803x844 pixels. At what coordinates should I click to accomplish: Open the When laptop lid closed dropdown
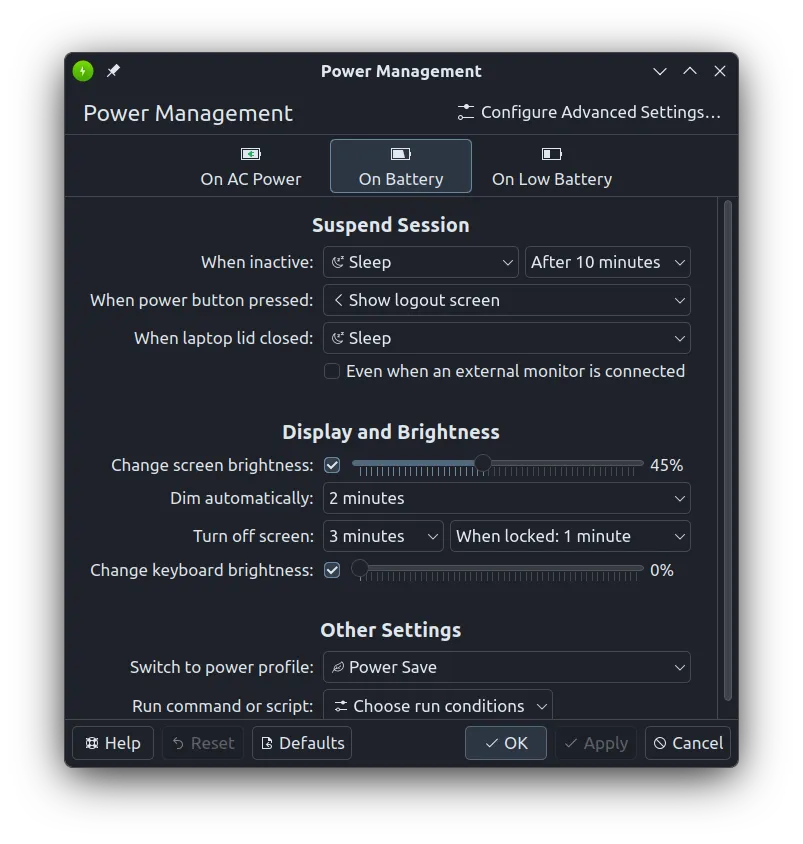pos(506,338)
